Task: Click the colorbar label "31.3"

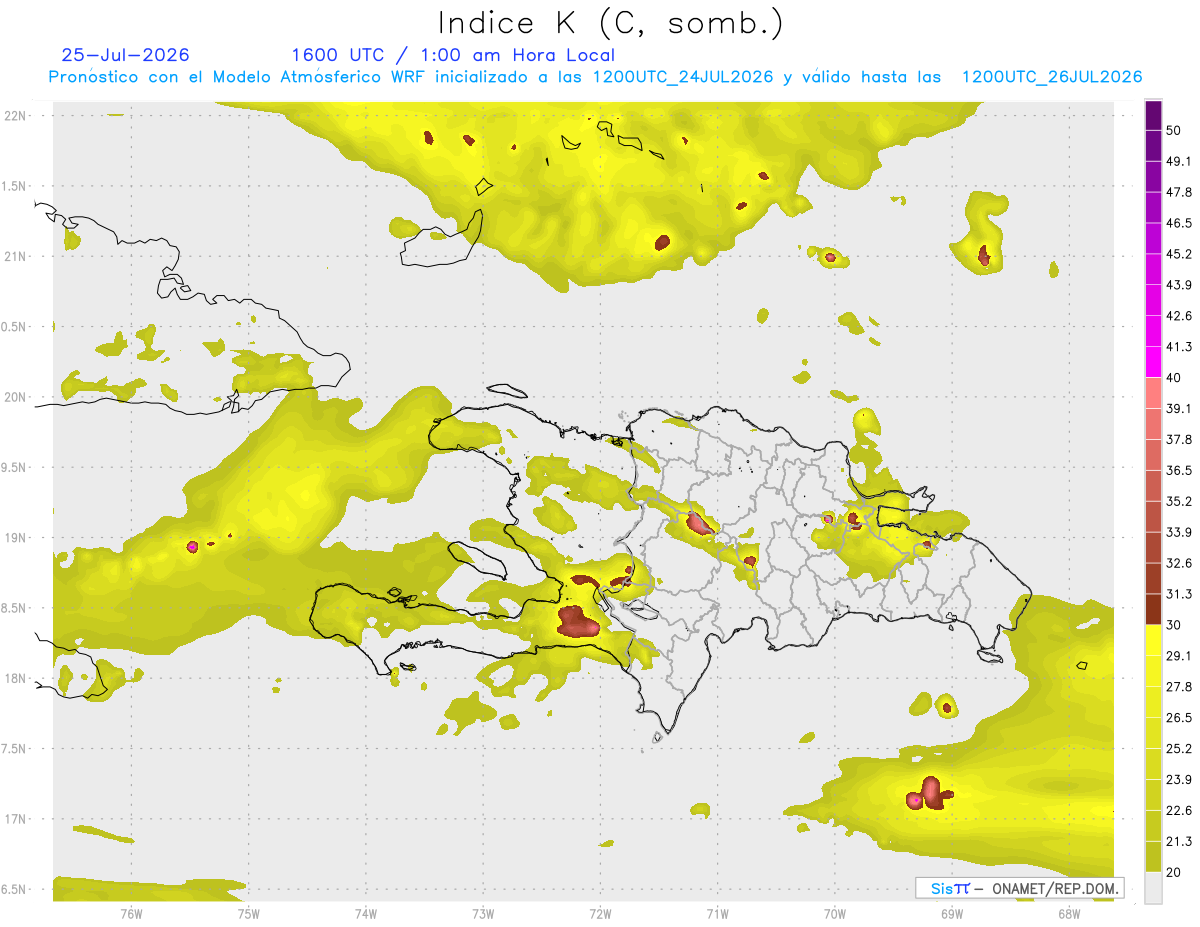Action: (1179, 594)
